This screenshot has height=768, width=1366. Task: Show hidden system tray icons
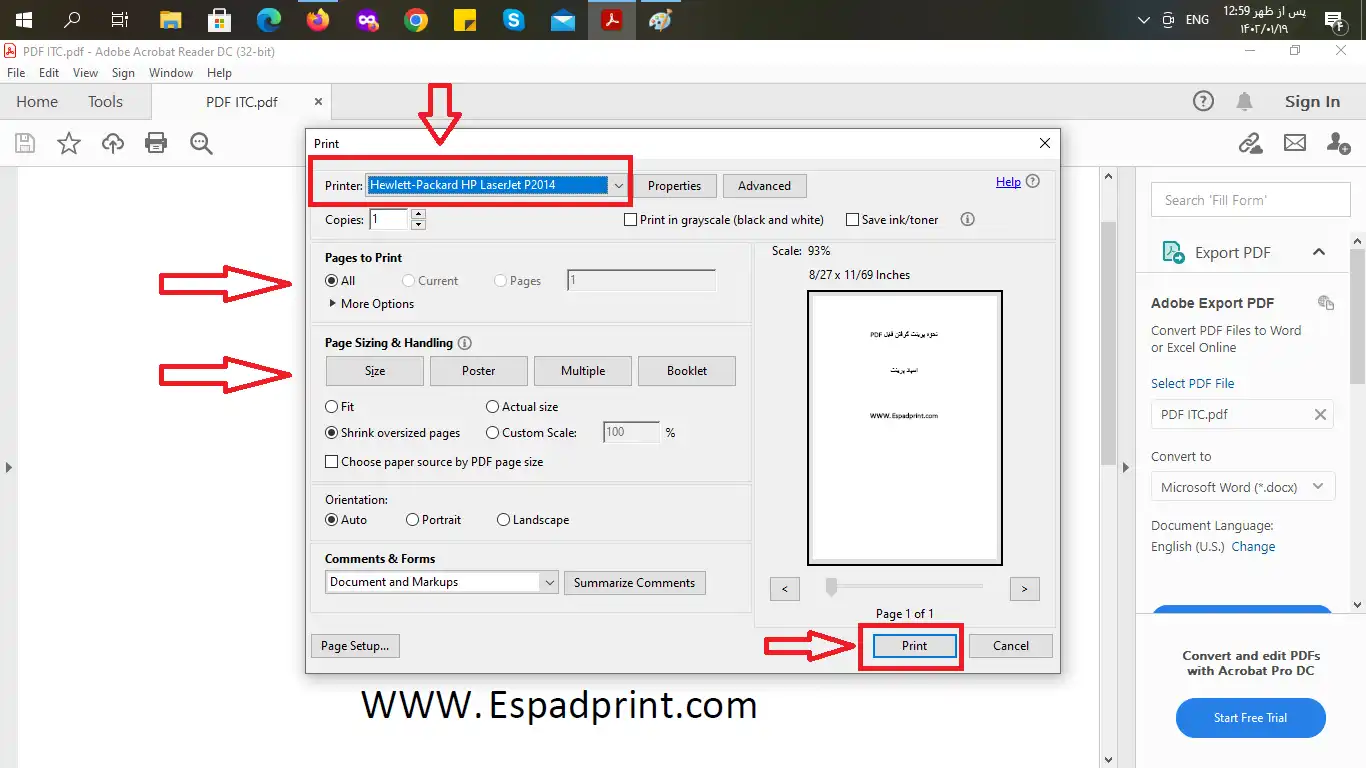1144,19
